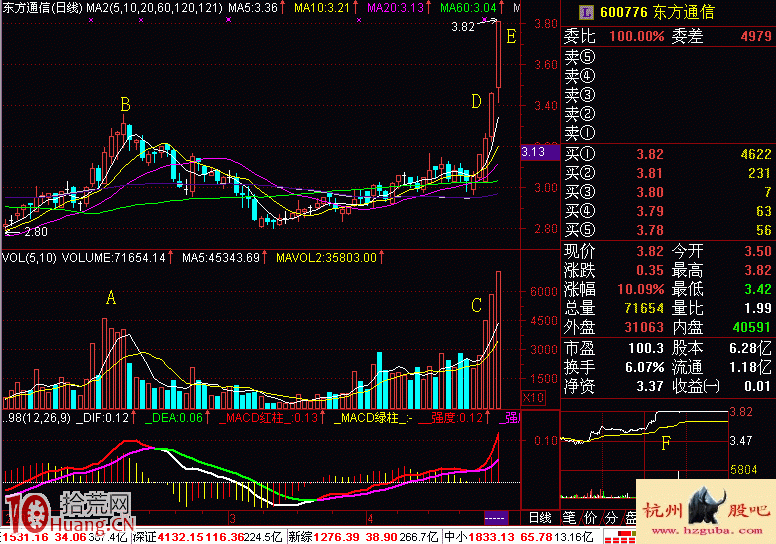Click the 量比 1.99 value

click(757, 308)
